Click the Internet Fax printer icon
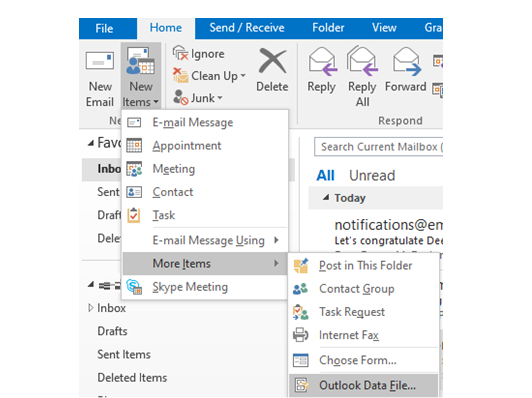Viewport: 532px width, 398px height. click(x=301, y=335)
